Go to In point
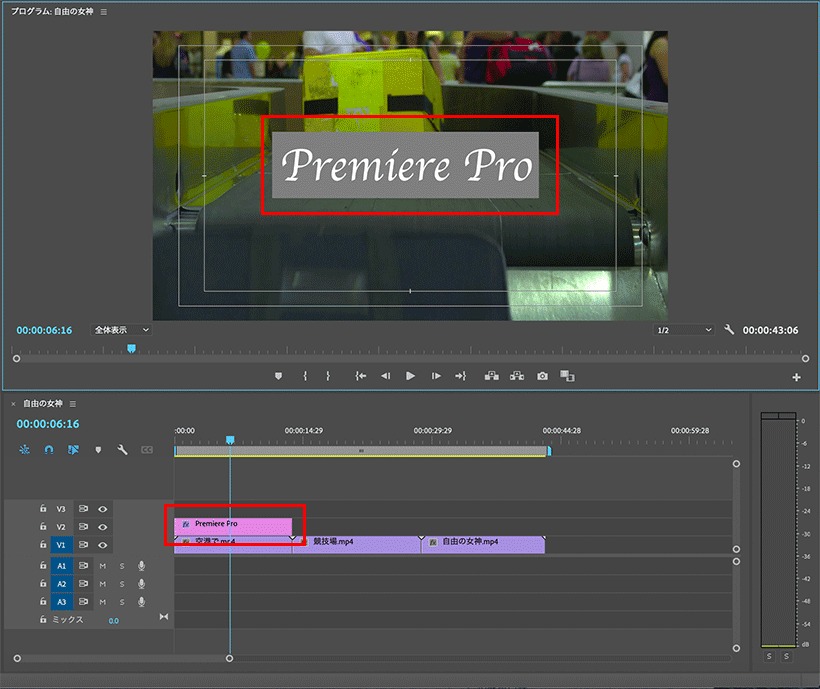 coord(360,376)
